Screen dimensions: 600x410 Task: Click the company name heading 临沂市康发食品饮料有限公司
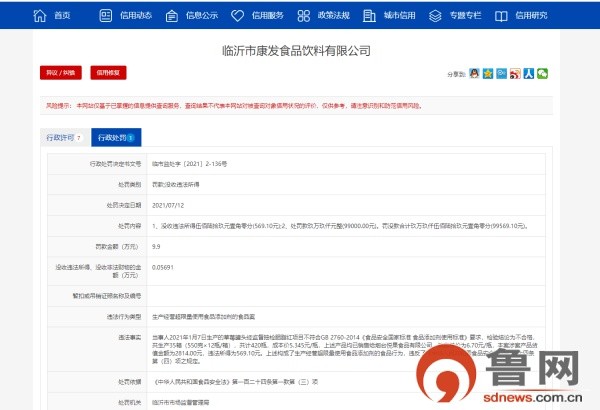297,51
